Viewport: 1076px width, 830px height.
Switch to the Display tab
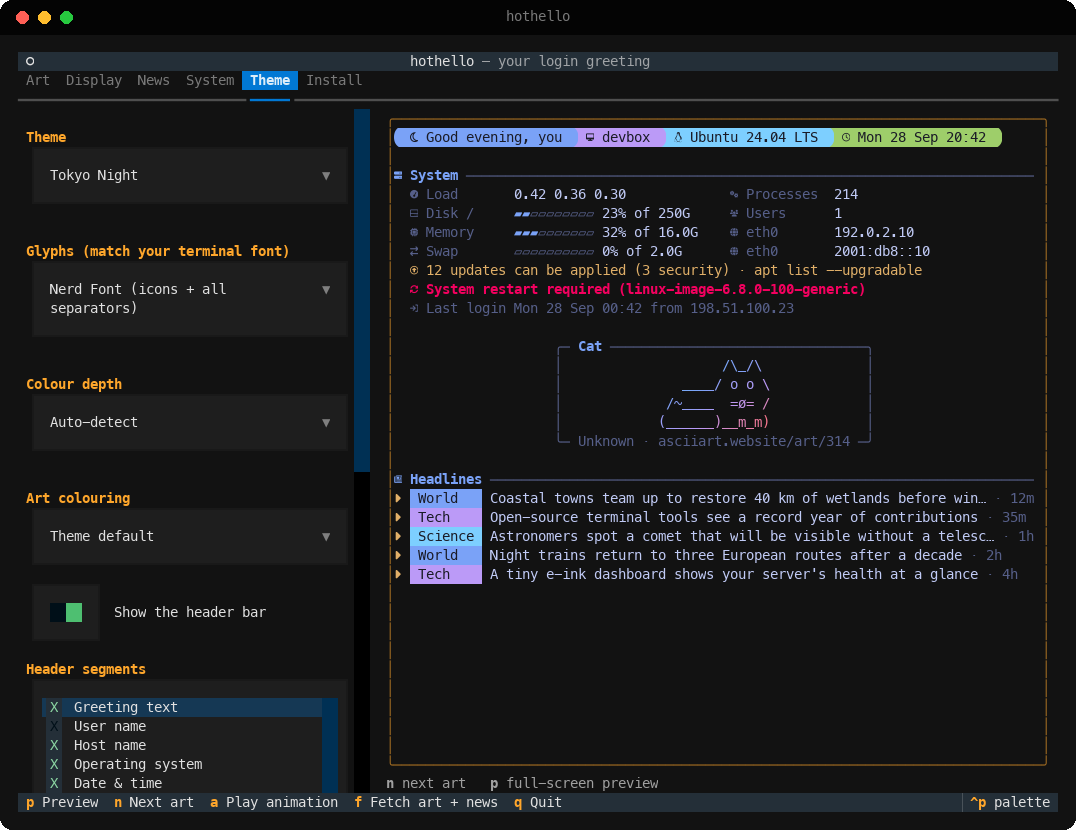pyautogui.click(x=94, y=80)
